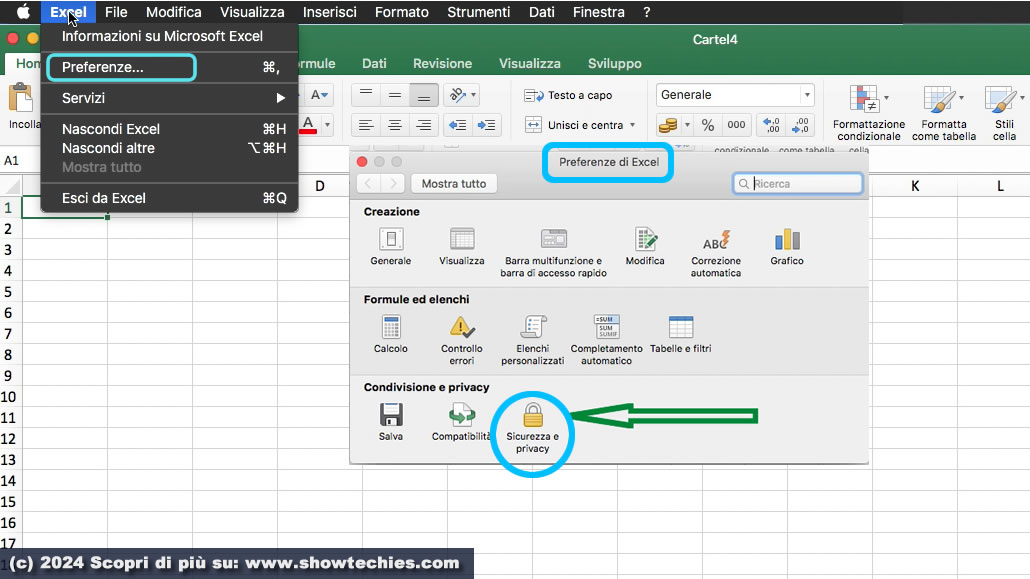Open Stili cella gallery

(x=1004, y=113)
